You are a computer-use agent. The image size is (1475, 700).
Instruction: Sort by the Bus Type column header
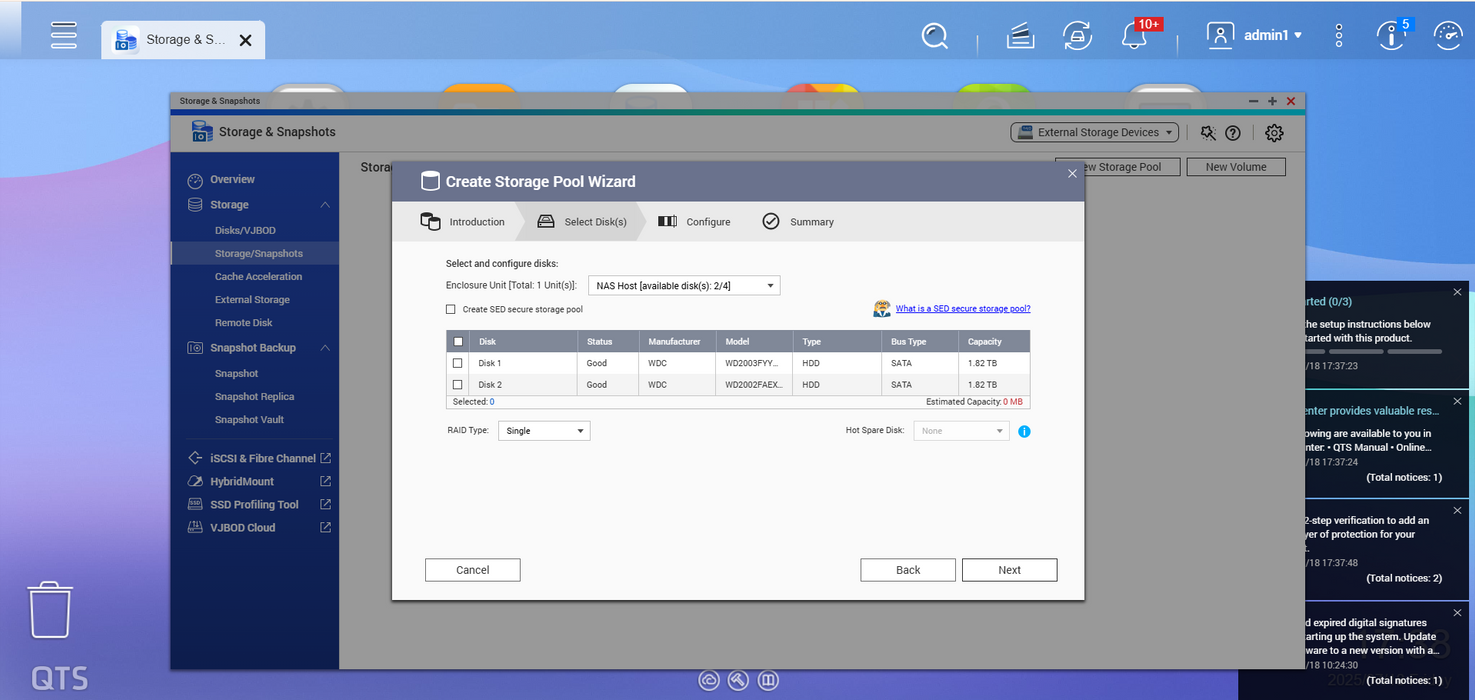click(920, 342)
